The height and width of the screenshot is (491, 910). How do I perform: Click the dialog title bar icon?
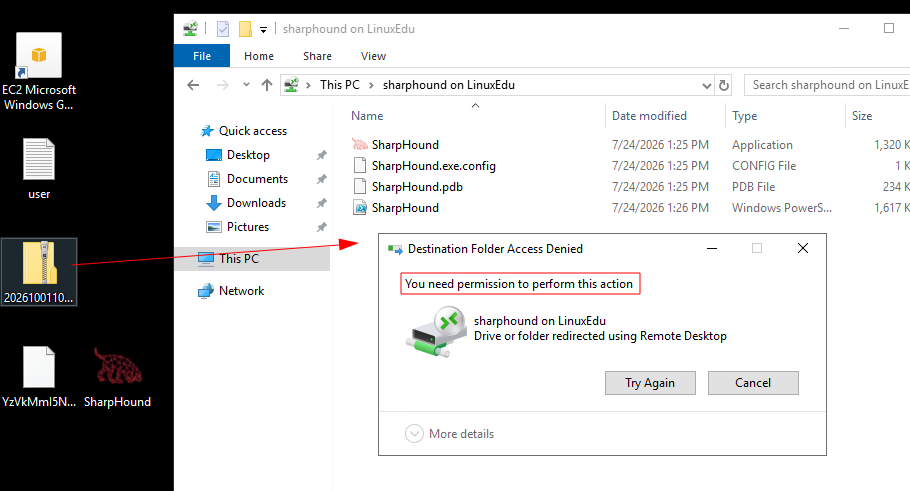point(395,249)
